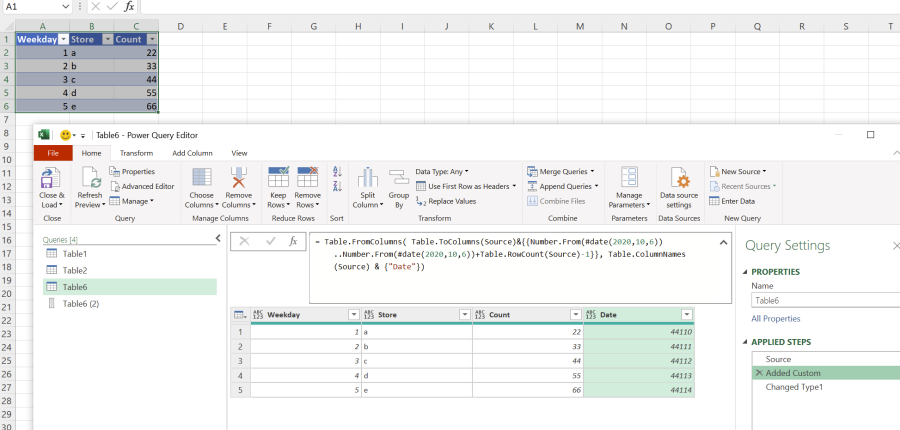Open the Count filter dropdown in Excel table
Image resolution: width=900 pixels, height=430 pixels.
tap(152, 40)
